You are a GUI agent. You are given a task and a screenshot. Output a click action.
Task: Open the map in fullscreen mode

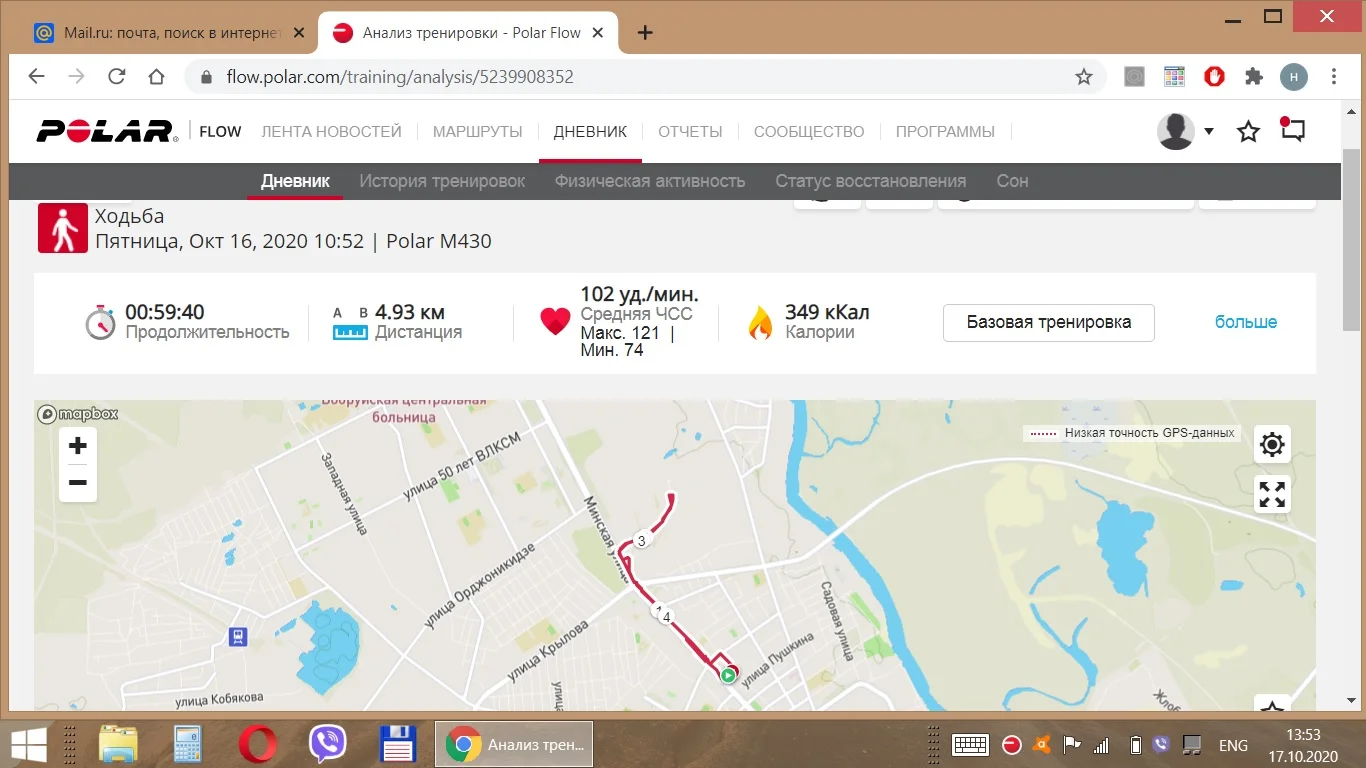pyautogui.click(x=1272, y=494)
